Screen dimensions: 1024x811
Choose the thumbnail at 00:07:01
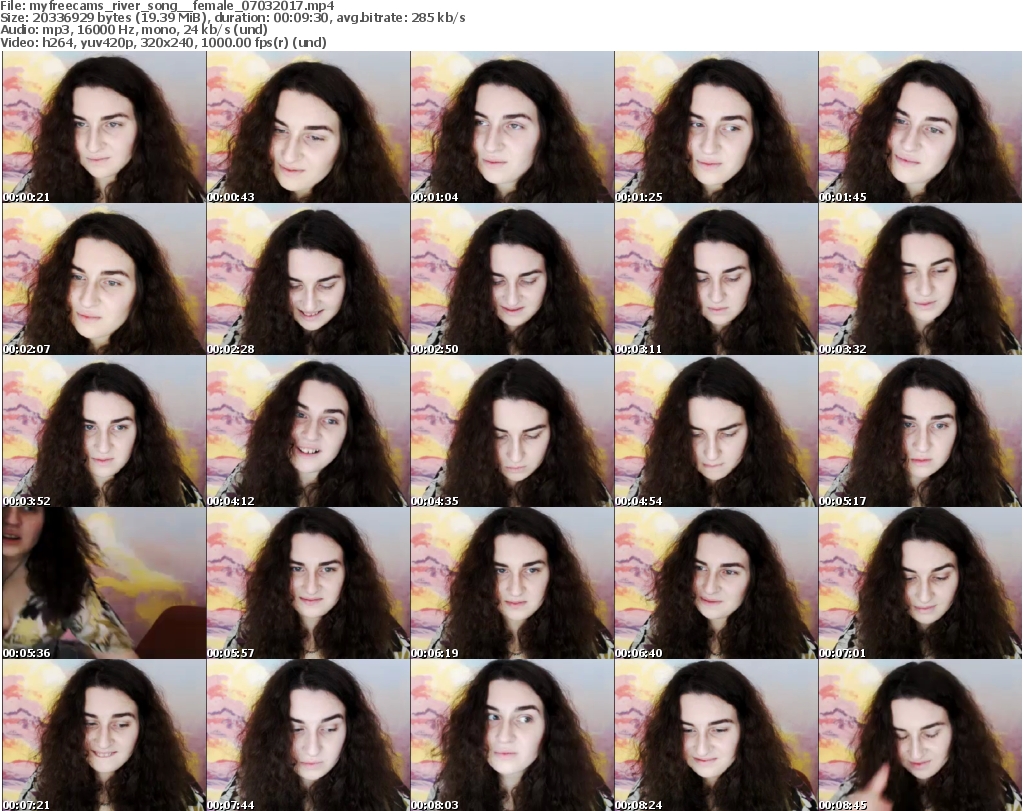920,583
